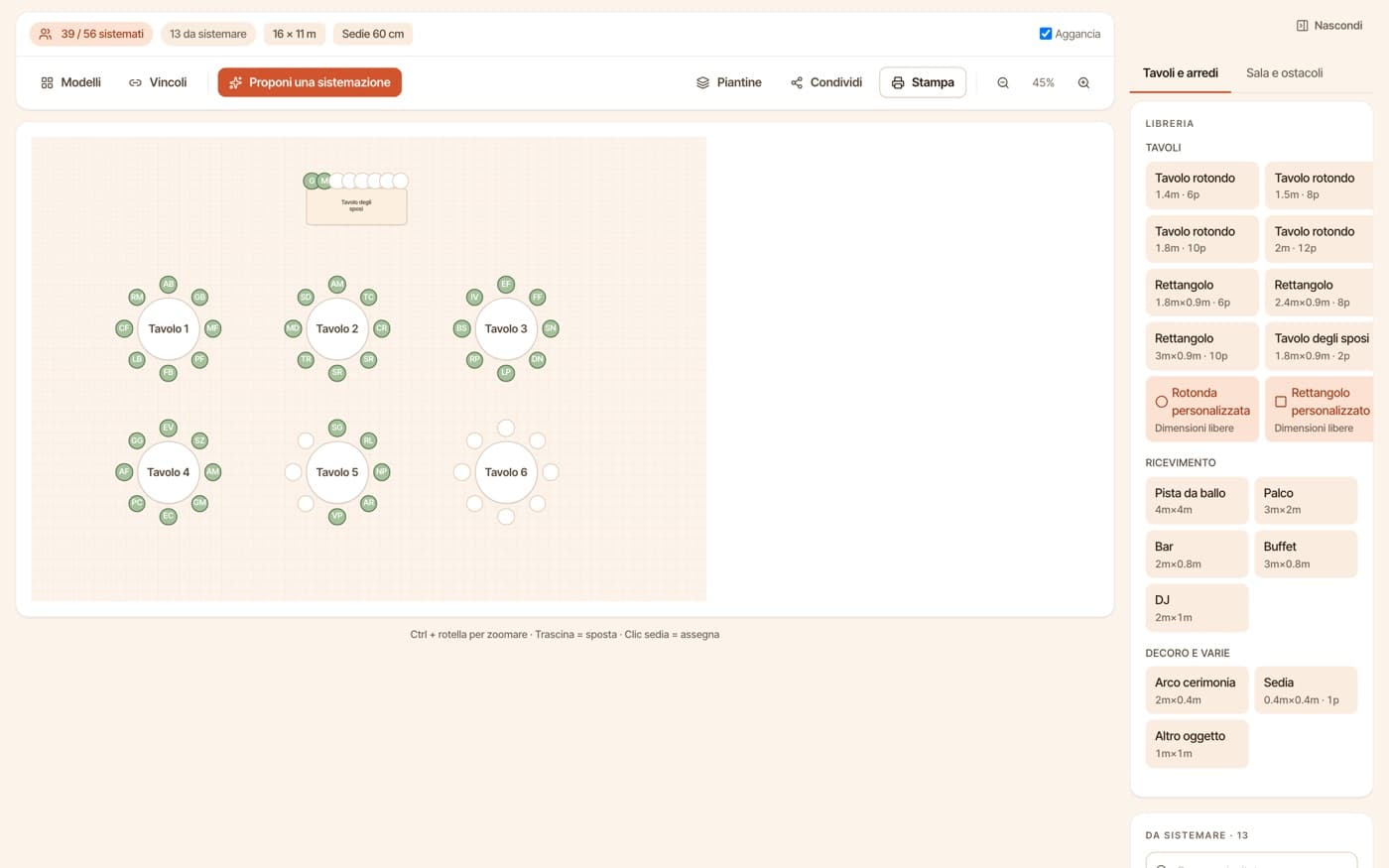
Task: Add an Altro oggetto 1m×1m
Action: [x=1197, y=744]
